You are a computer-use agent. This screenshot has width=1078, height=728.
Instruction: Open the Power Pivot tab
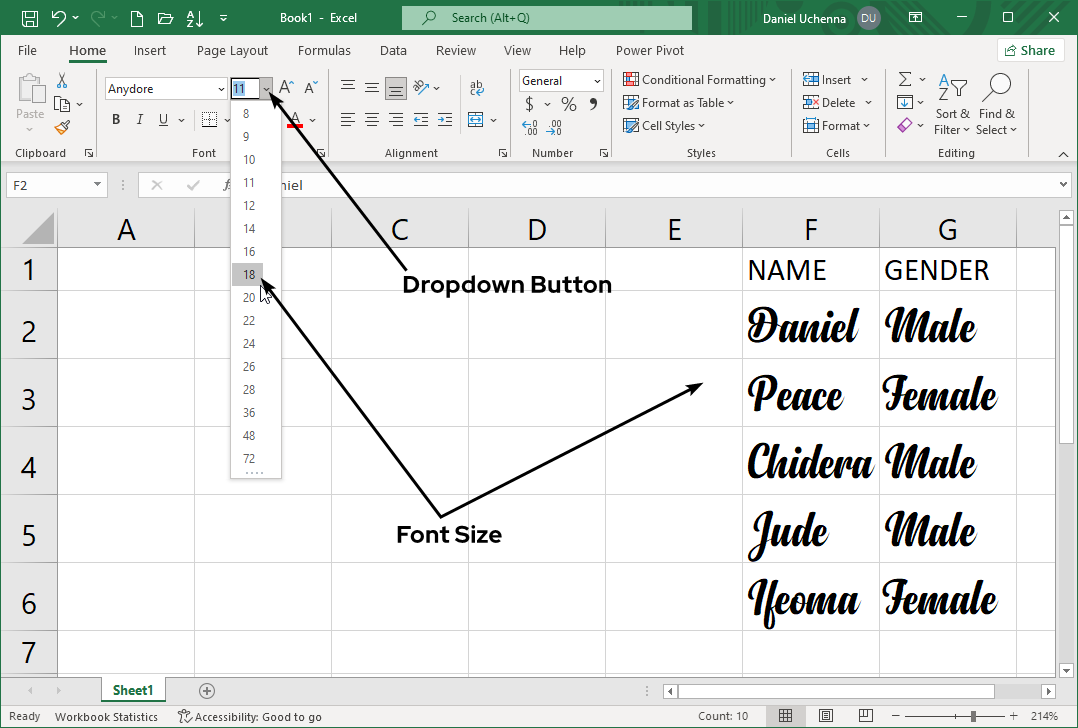pyautogui.click(x=649, y=50)
